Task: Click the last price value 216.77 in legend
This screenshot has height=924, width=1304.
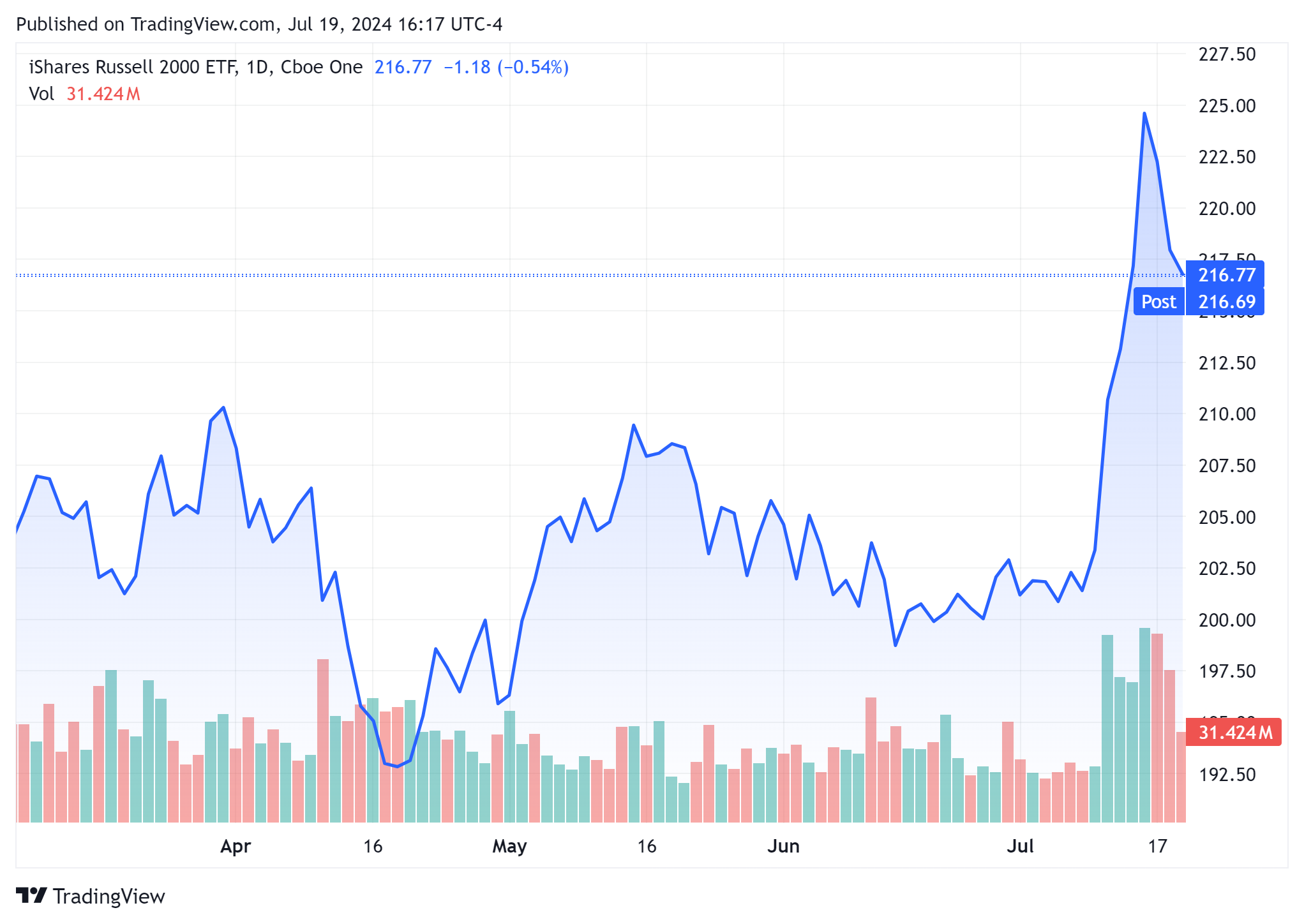Action: 403,67
